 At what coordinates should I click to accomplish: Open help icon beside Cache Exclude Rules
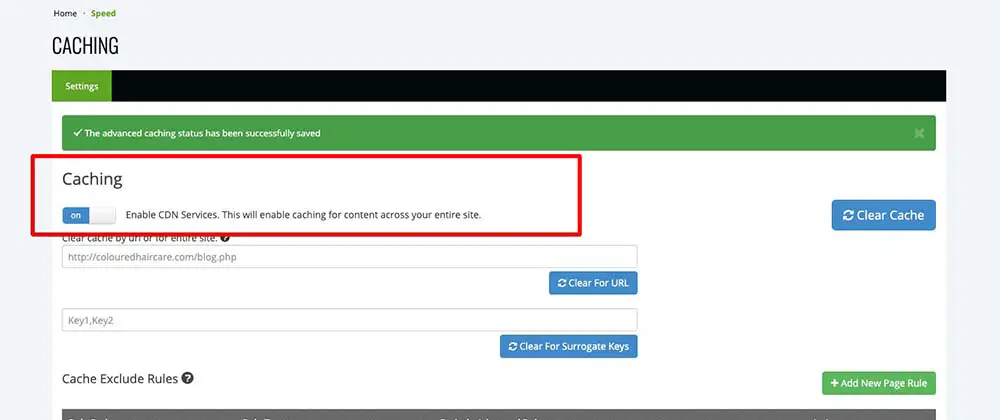tap(188, 378)
